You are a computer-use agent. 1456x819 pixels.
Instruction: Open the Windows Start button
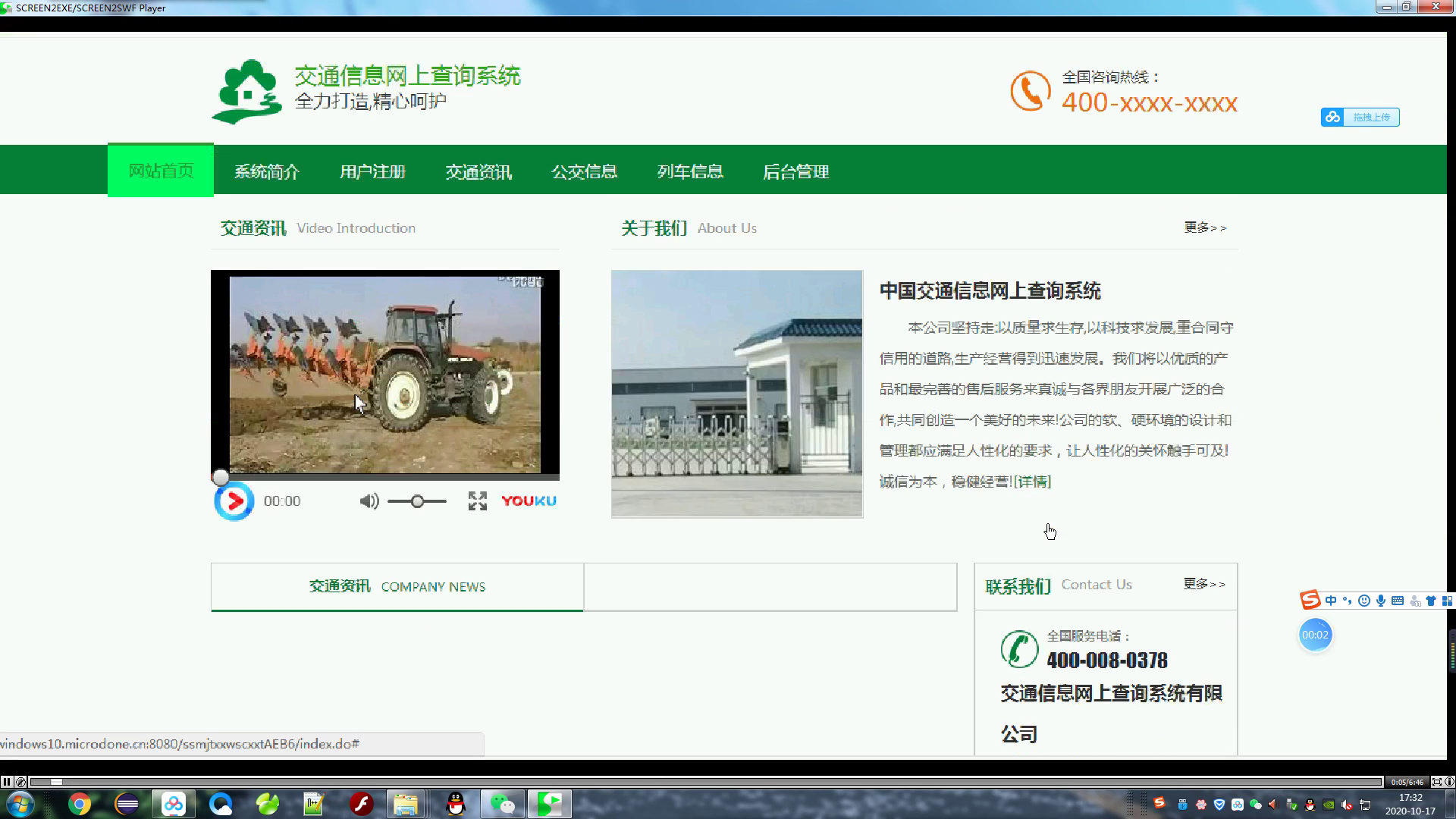[20, 804]
